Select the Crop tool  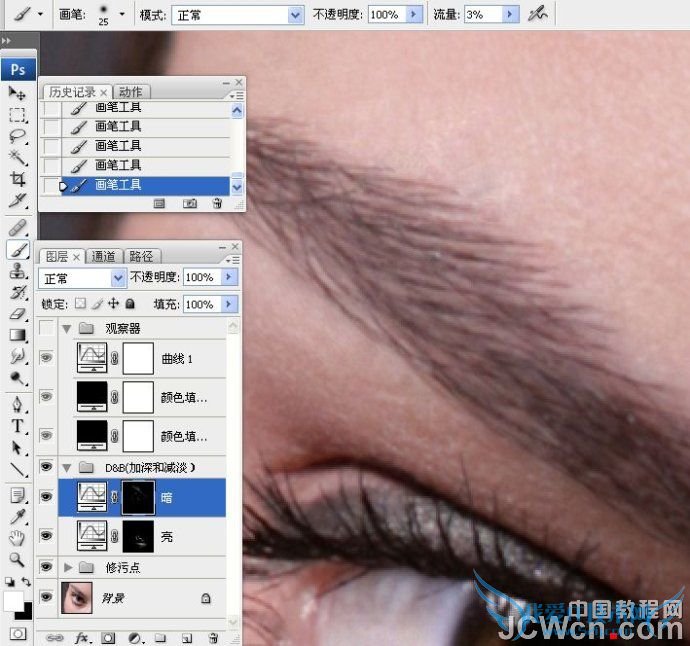(17, 180)
